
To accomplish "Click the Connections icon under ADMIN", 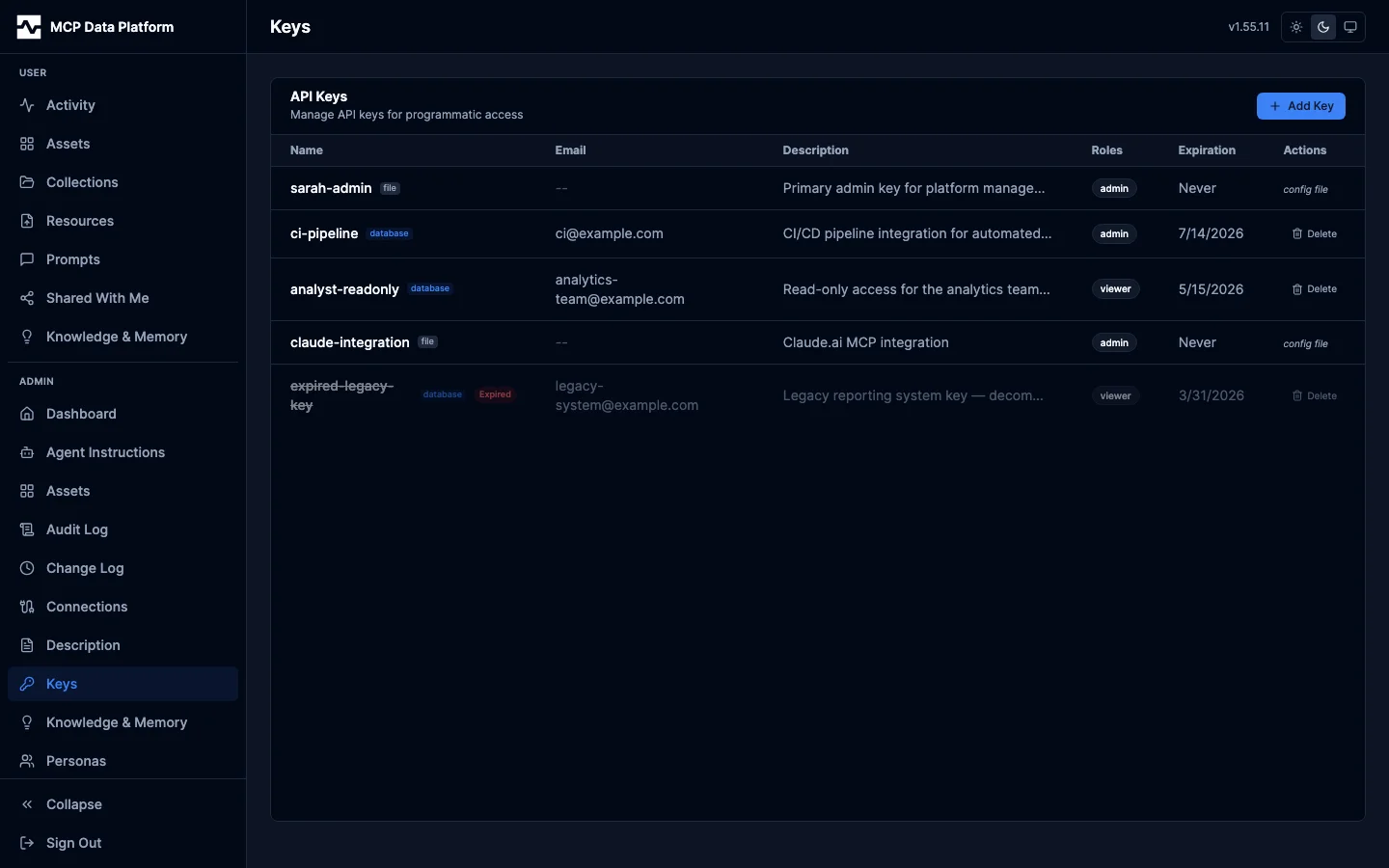I will (x=26, y=607).
